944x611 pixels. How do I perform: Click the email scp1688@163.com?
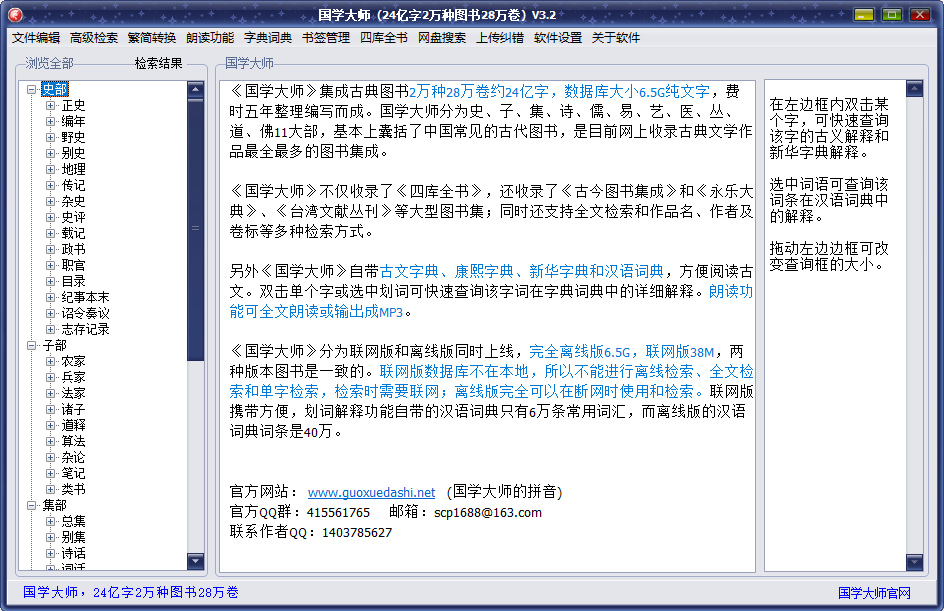pyautogui.click(x=488, y=513)
